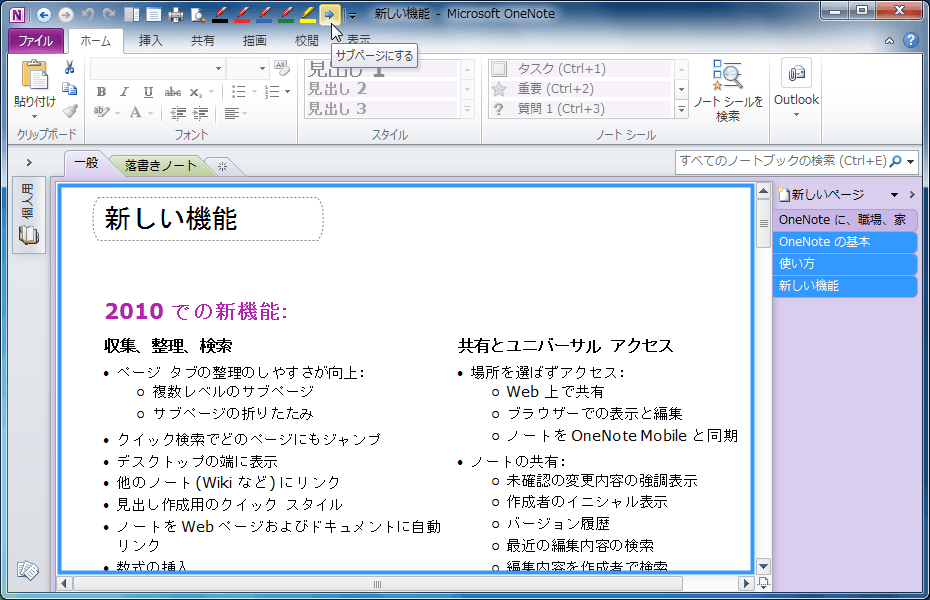930x600 pixels.
Task: Open the search scope dropdown arrow
Action: (910, 161)
